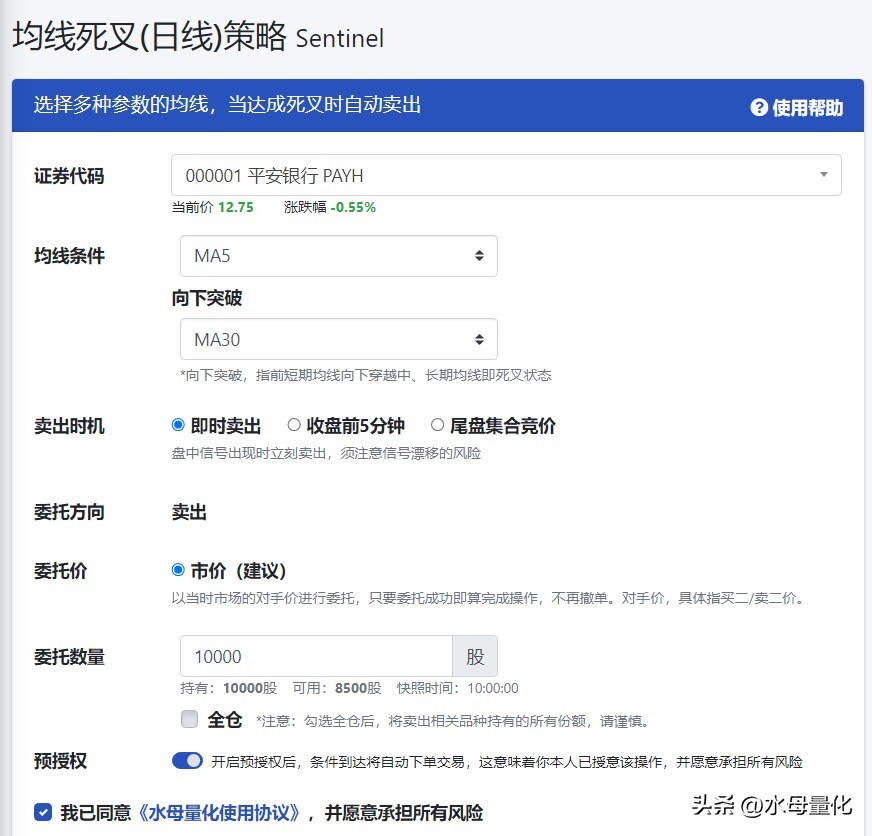Click the 股 unit icon beside quantity field

pos(475,656)
